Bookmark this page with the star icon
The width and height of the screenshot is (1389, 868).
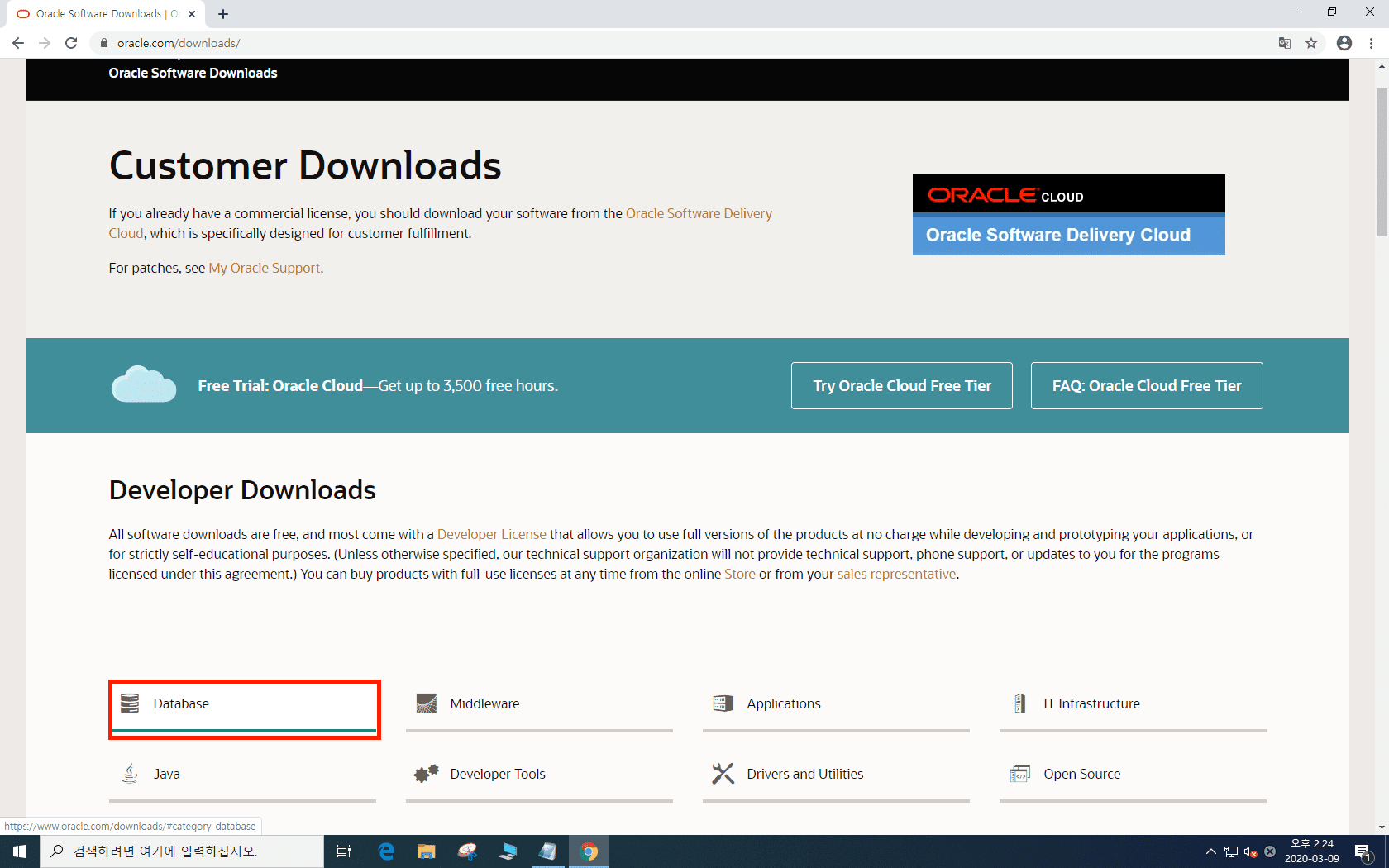point(1311,43)
